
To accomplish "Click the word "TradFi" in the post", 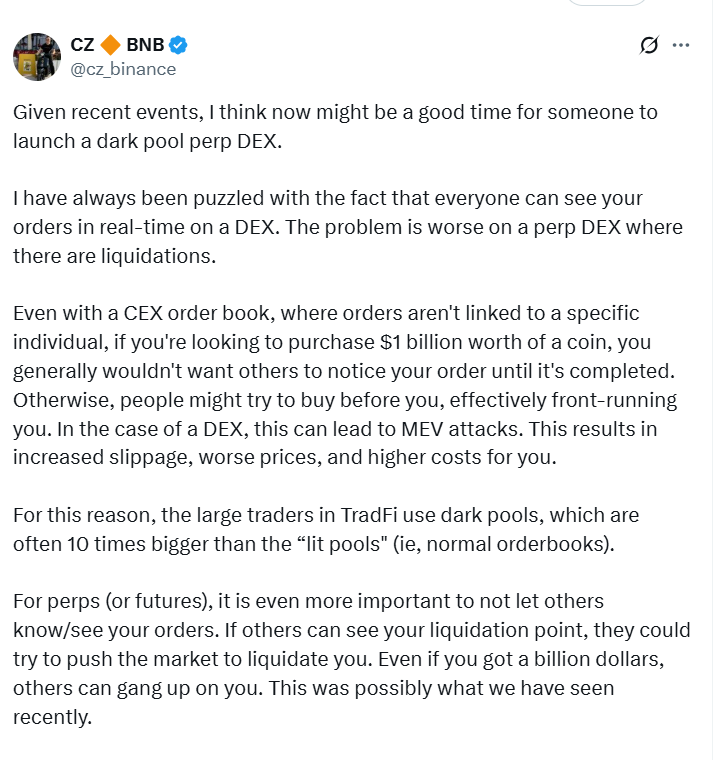I will coord(369,515).
